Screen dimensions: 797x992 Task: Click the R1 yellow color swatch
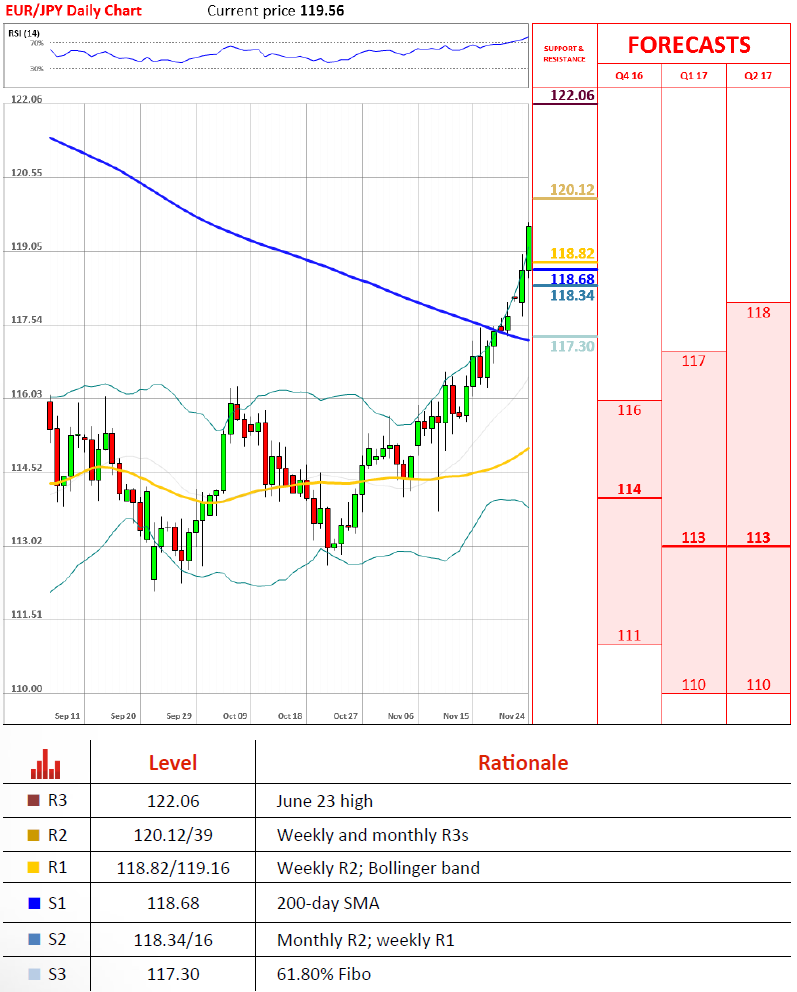click(x=34, y=867)
